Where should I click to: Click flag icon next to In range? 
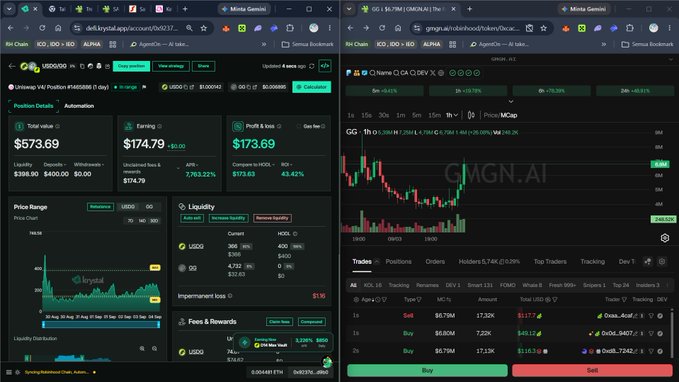tap(144, 87)
